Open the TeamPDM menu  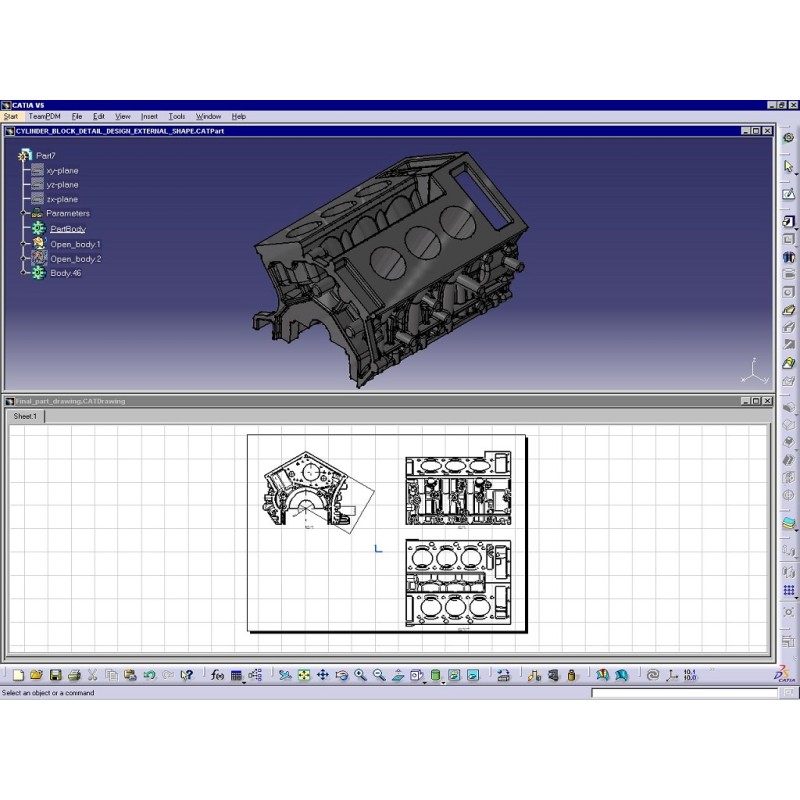(44, 116)
